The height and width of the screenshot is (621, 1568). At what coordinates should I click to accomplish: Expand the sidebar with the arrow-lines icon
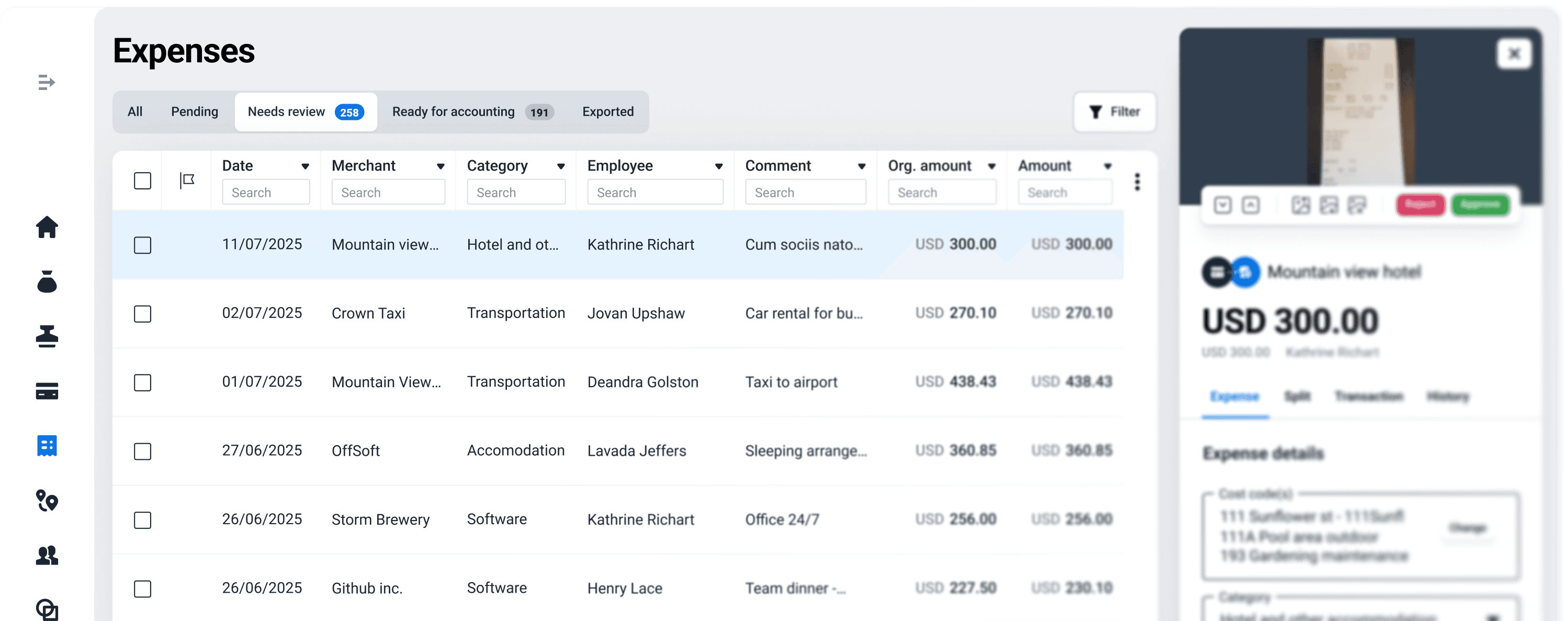coord(46,82)
